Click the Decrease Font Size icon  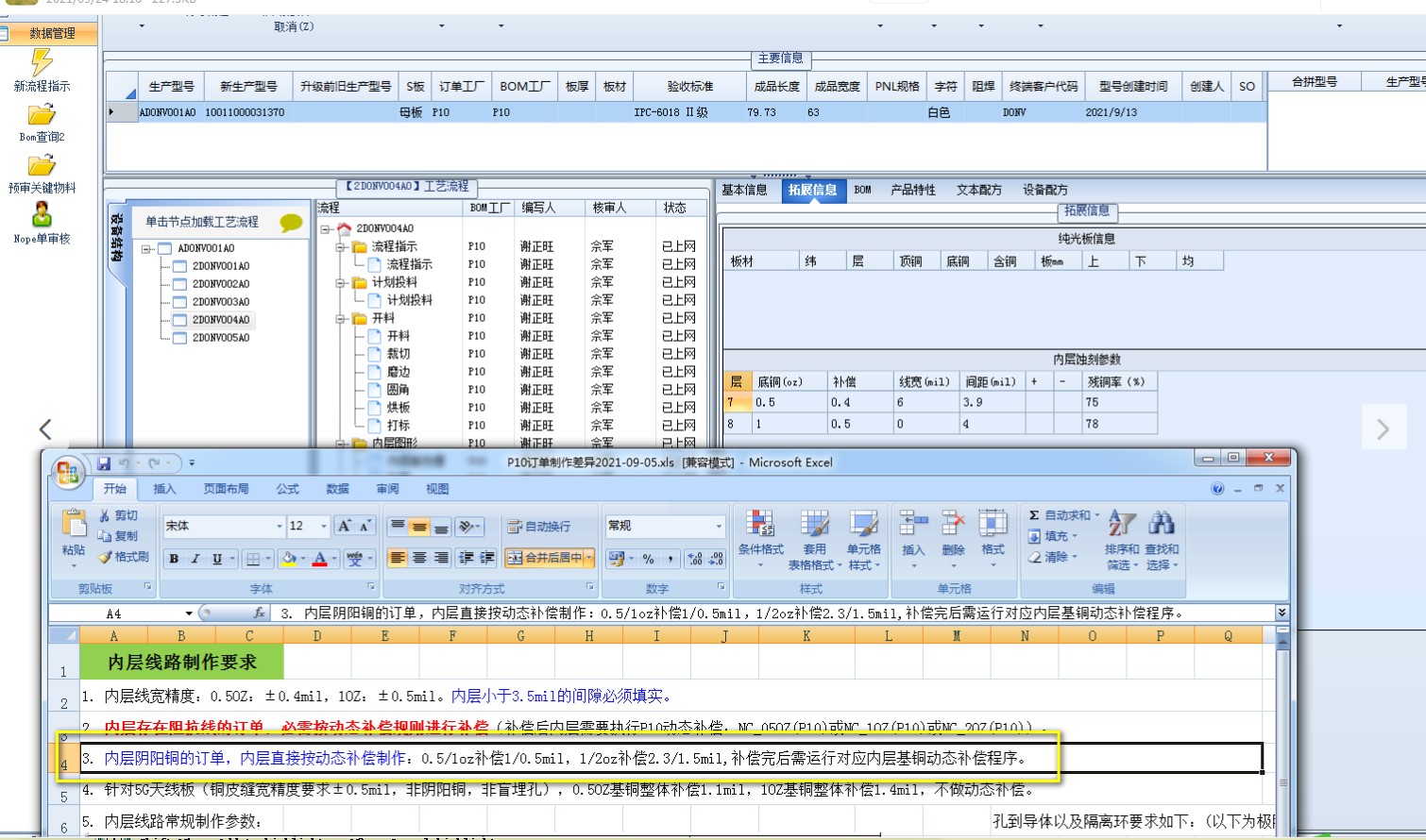365,526
